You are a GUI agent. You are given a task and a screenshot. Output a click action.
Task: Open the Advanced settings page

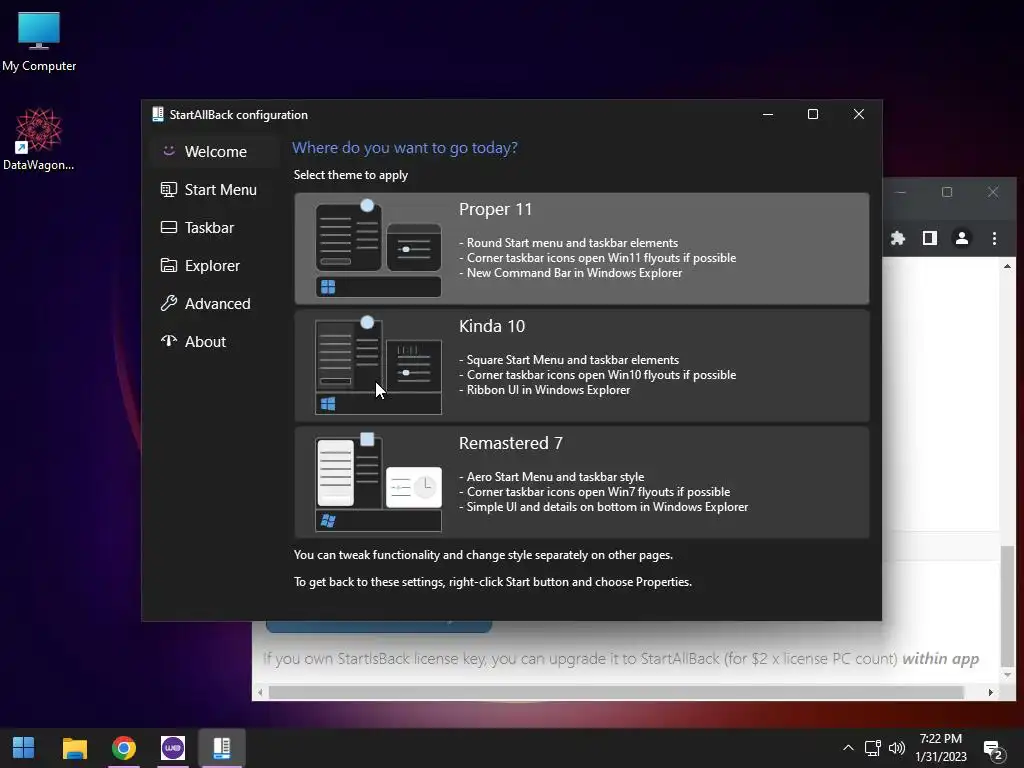(x=214, y=303)
